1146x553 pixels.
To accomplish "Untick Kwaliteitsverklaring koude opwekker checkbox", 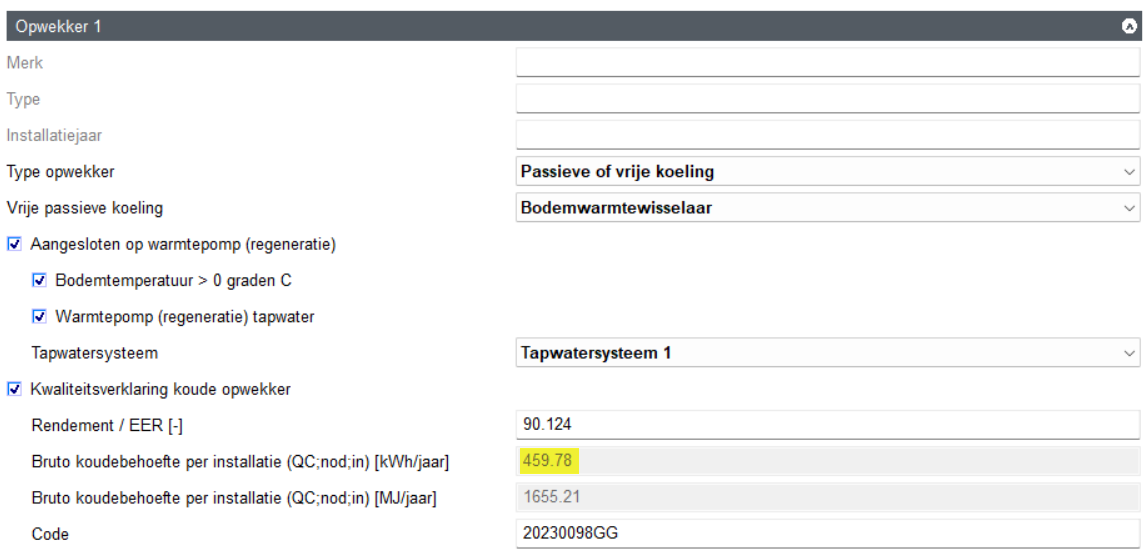I will tap(13, 389).
